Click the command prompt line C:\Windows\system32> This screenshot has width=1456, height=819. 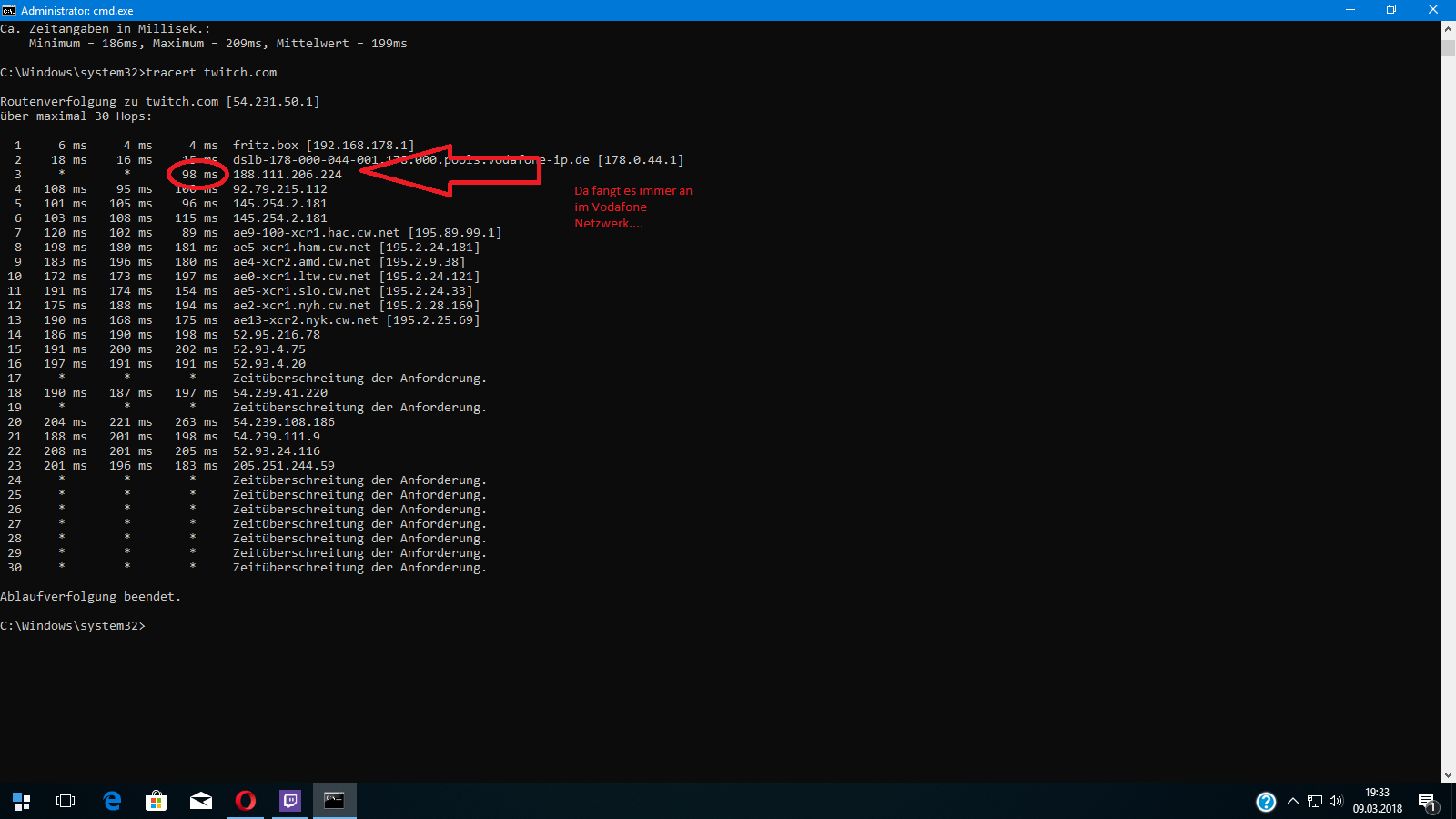point(73,626)
